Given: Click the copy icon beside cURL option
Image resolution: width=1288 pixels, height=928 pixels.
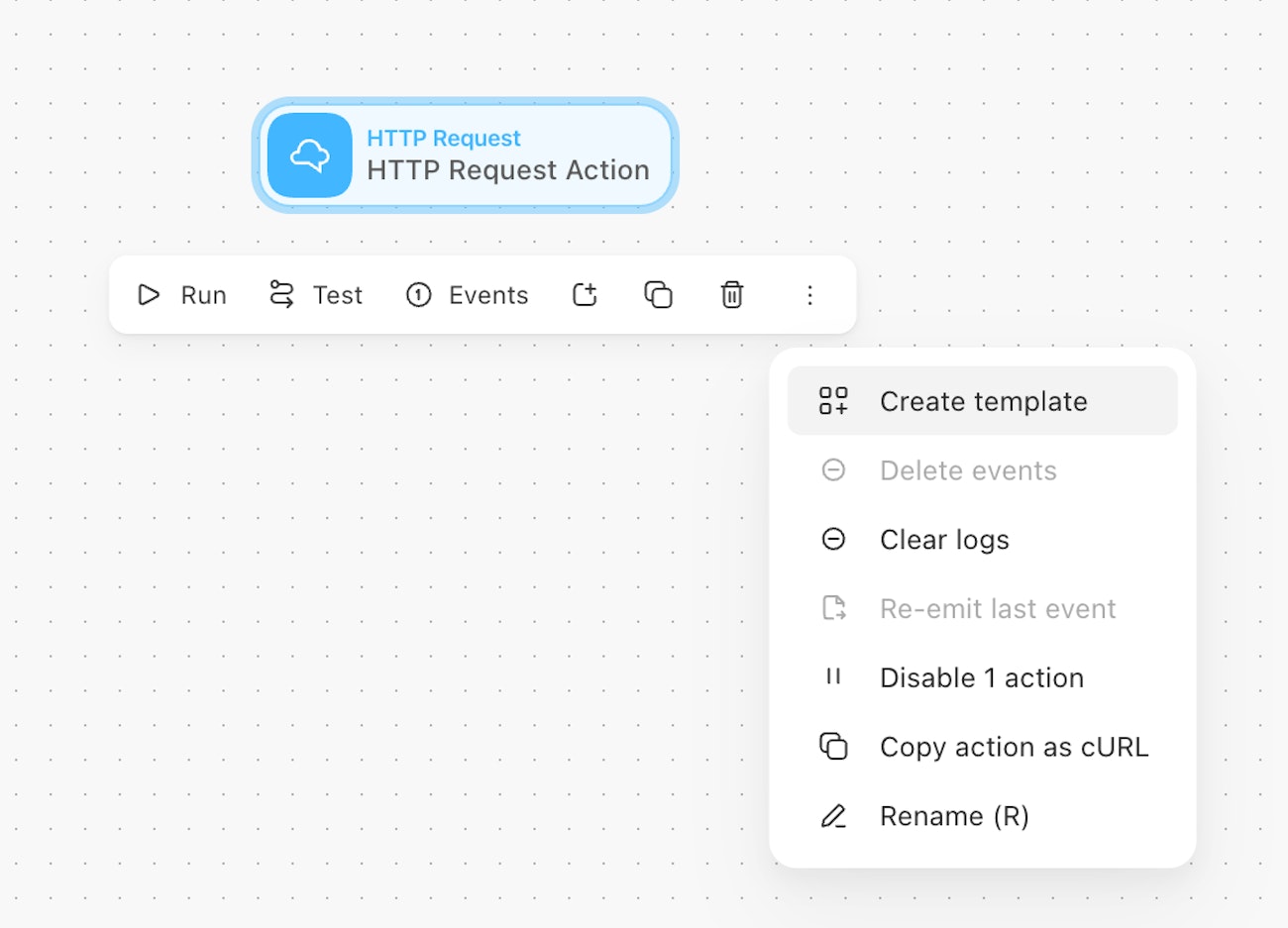Looking at the screenshot, I should (833, 747).
